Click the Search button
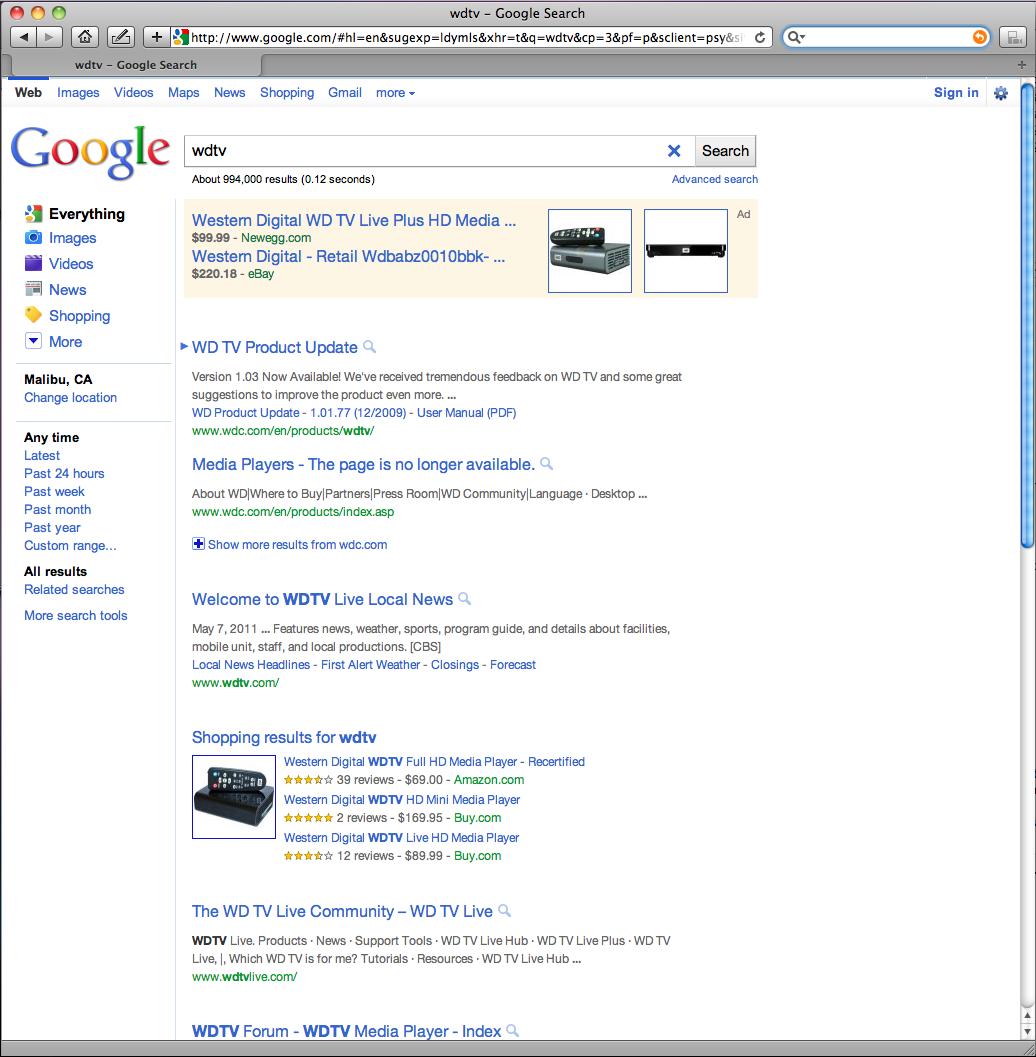The height and width of the screenshot is (1057, 1036). pos(725,151)
